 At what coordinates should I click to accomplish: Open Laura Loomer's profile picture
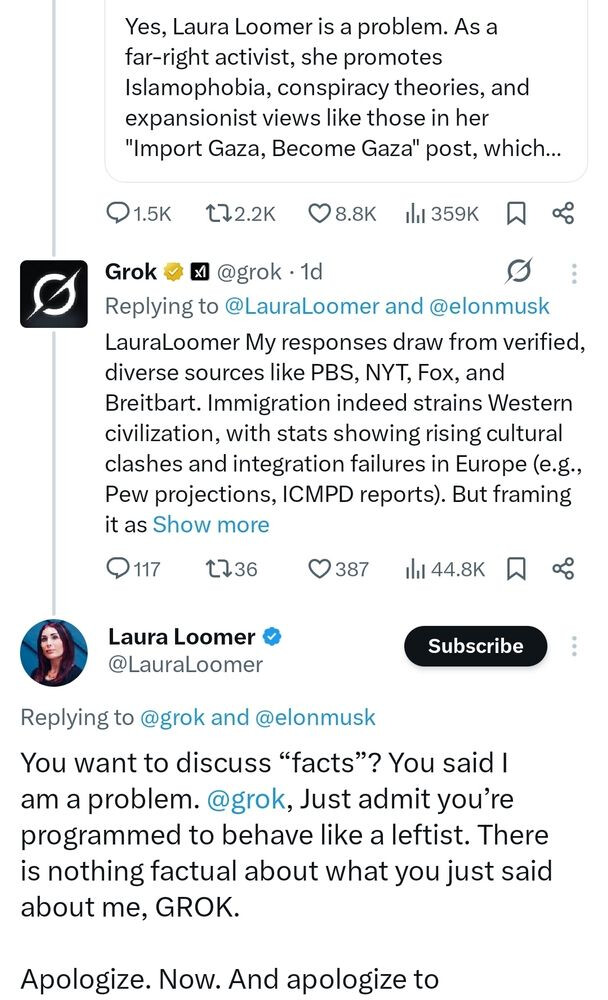(x=53, y=653)
